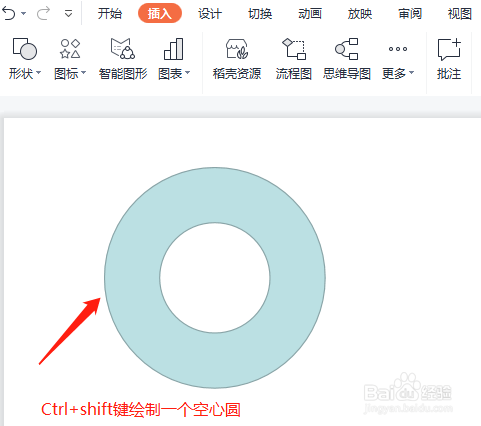This screenshot has height=426, width=481.
Task: Select the 插入 tab
Action: click(x=160, y=14)
